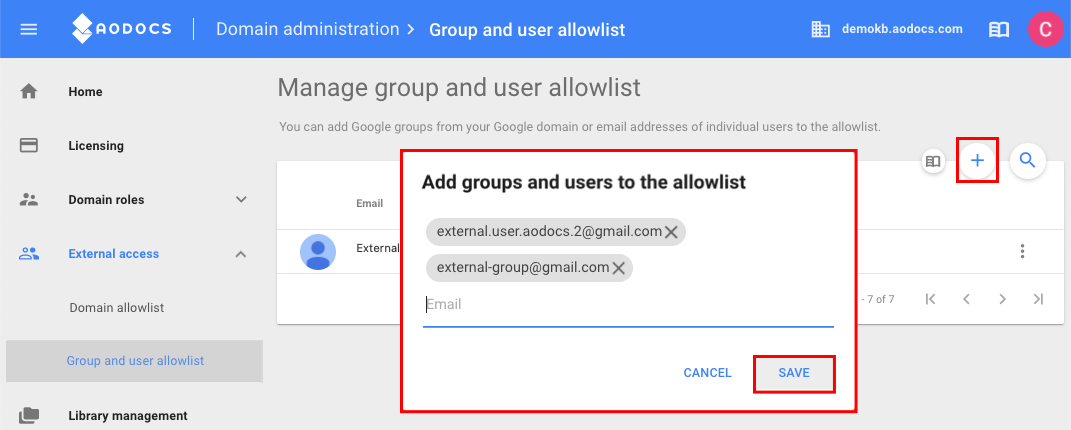Select Group and user allowlist sidebar item
This screenshot has height=430, width=1071.
135,360
